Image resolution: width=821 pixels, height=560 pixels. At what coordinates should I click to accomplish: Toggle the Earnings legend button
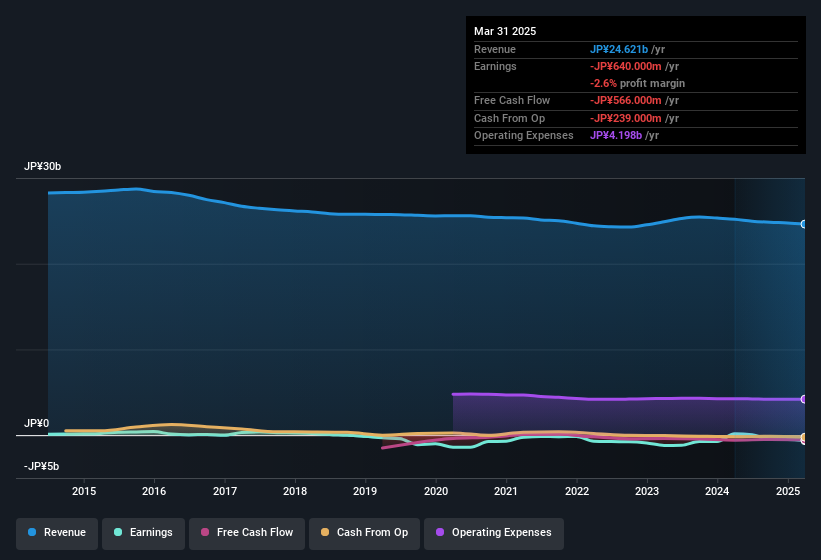pos(143,533)
